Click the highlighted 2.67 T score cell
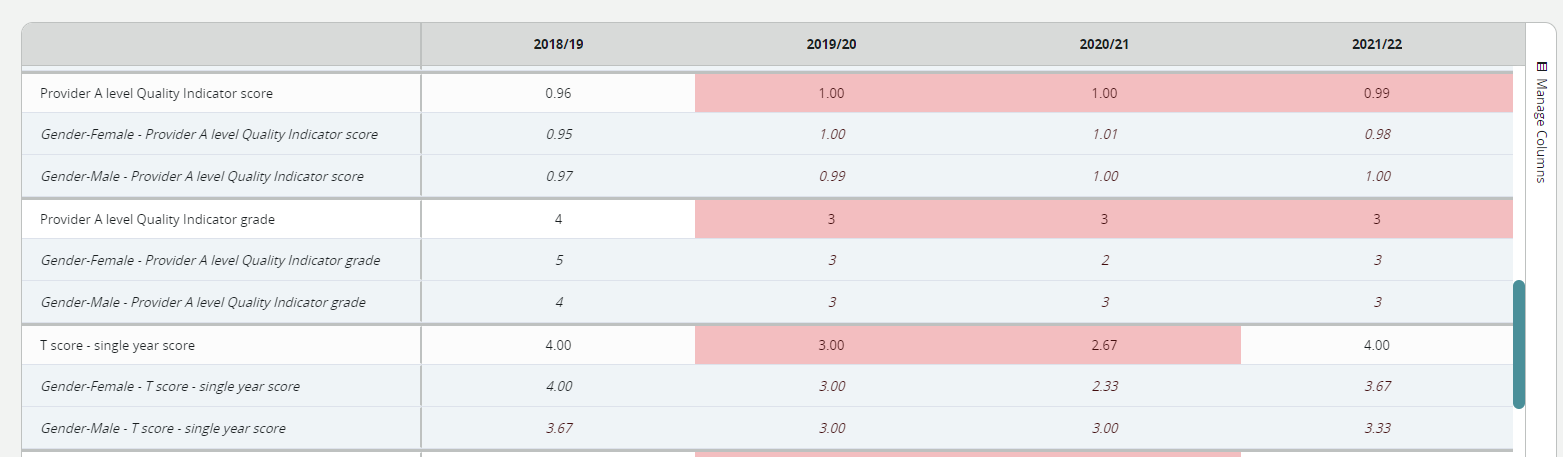The width and height of the screenshot is (1563, 457). click(x=1104, y=345)
